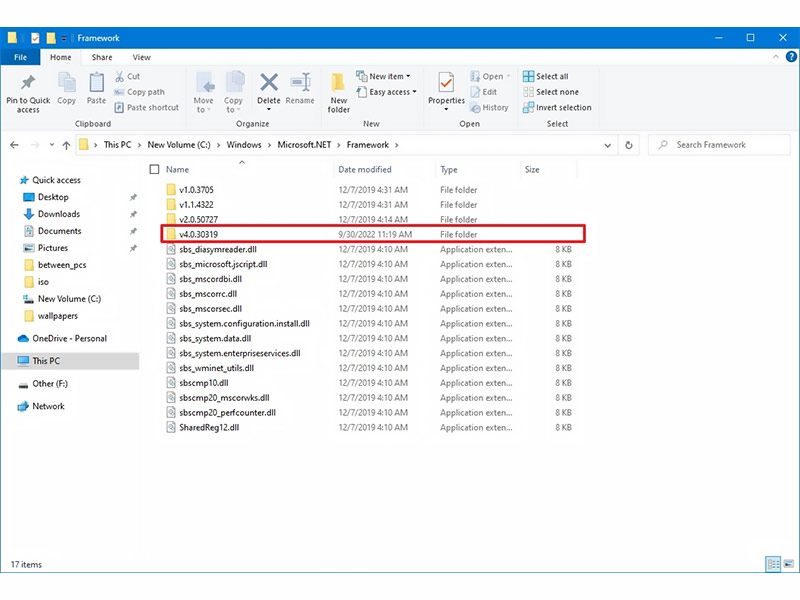
Task: Click Invert selection in ribbon
Action: (x=557, y=108)
